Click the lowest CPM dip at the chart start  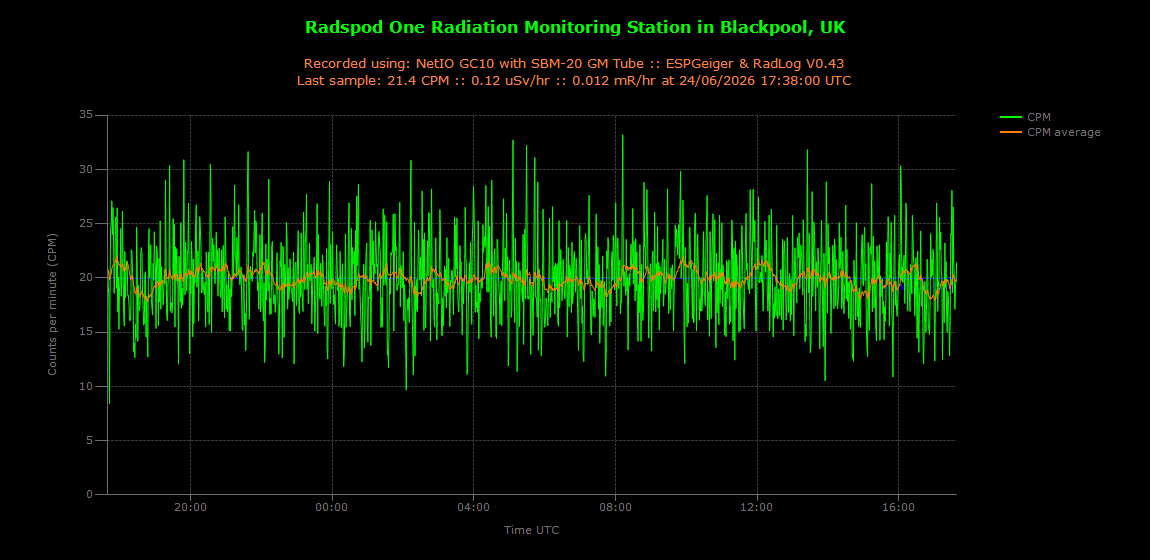[x=109, y=402]
